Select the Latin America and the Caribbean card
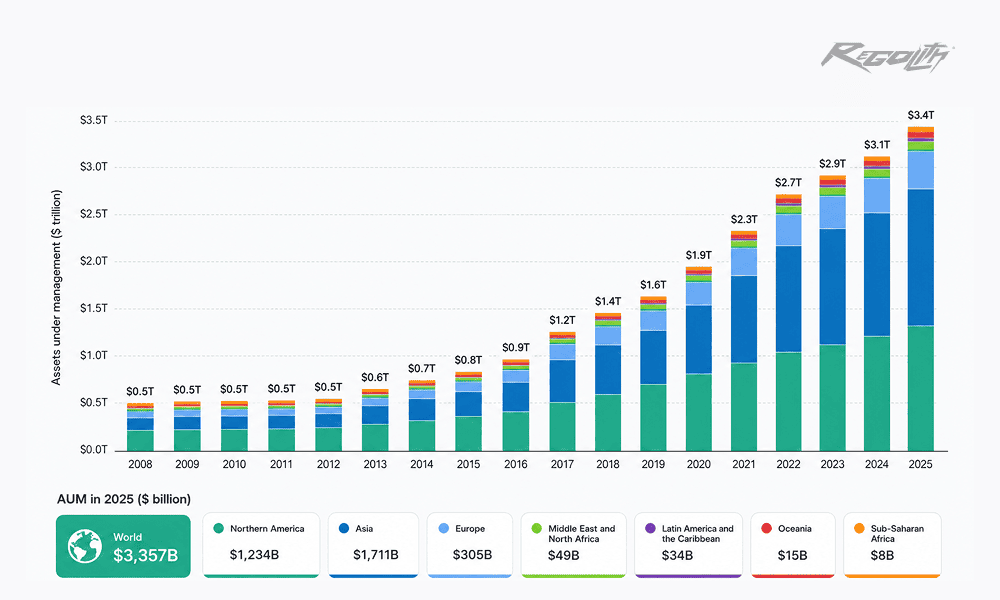Screen dimensions: 1000x600 coord(688,545)
